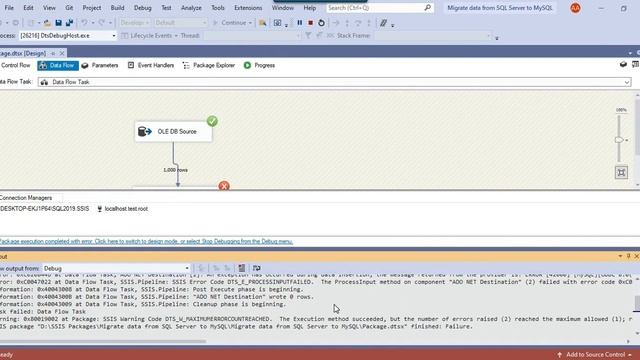Switch to the Control Flow tab

pos(15,65)
